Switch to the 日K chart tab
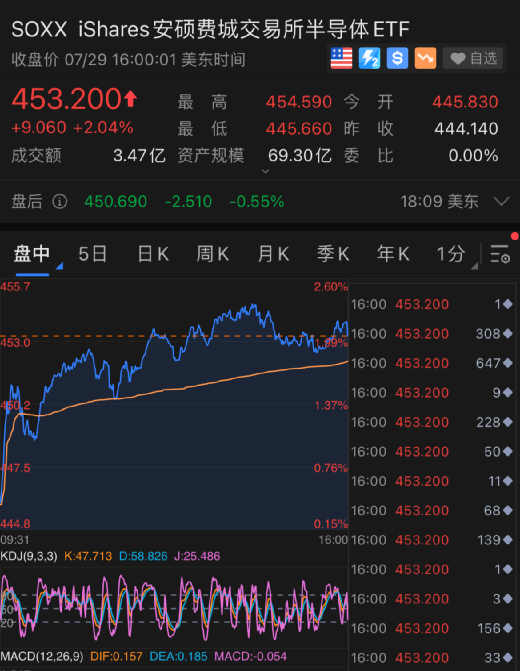The image size is (520, 671). pos(153,254)
